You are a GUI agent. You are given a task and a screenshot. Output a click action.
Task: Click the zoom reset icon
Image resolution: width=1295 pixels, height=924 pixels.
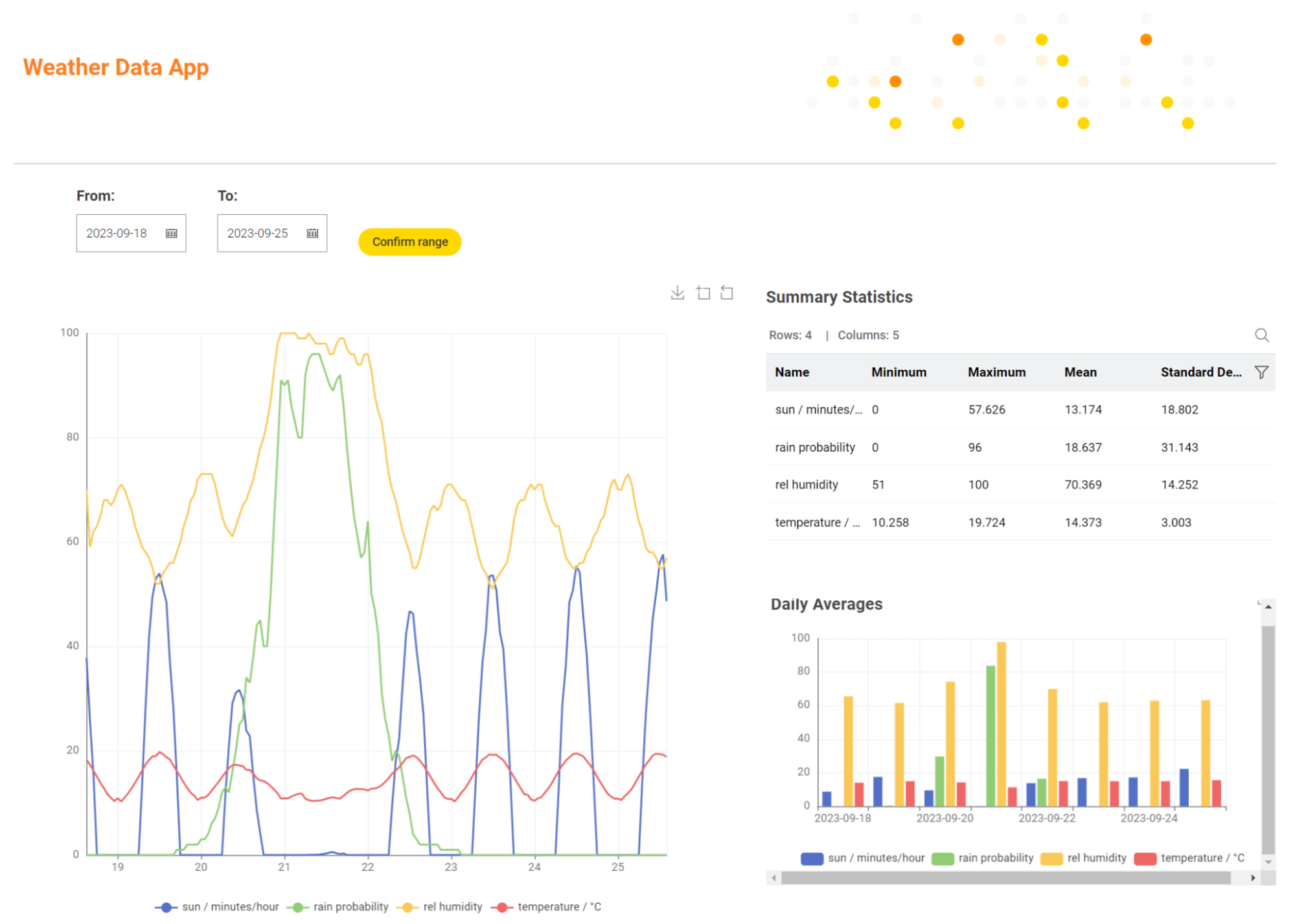727,293
